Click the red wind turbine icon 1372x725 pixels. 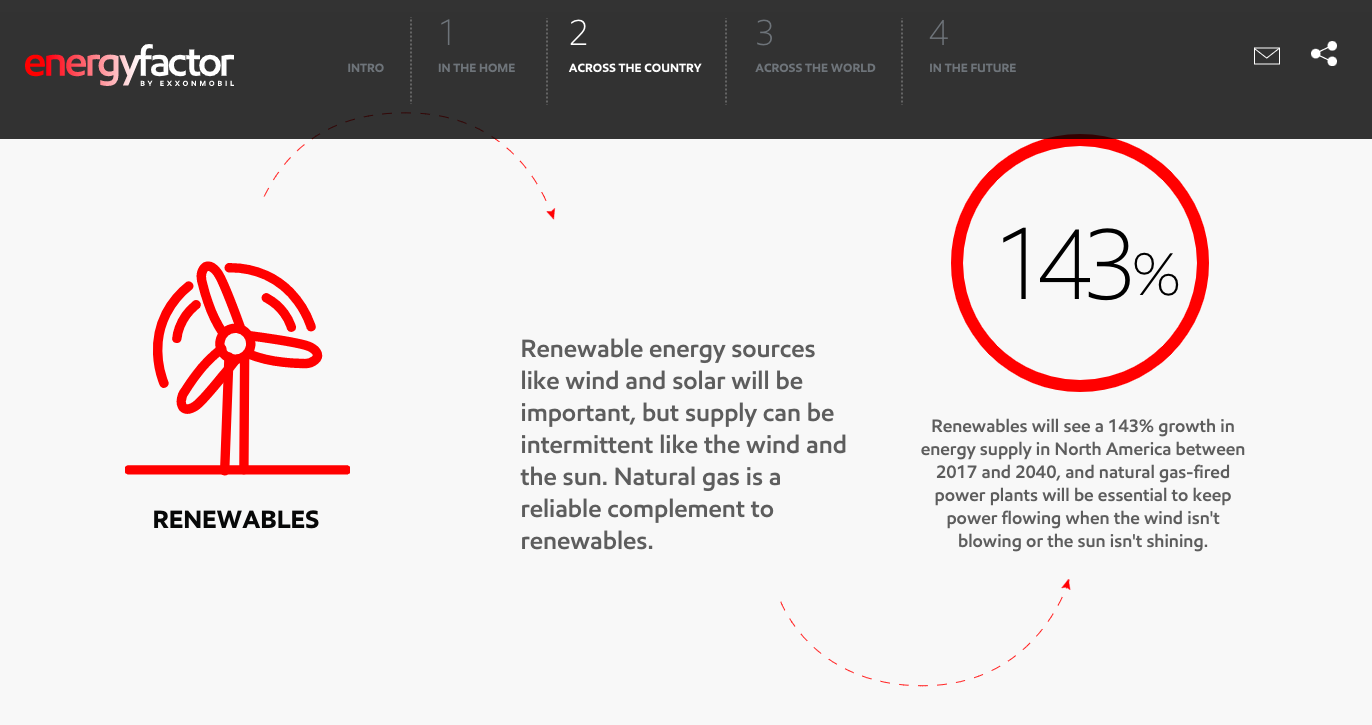coord(237,368)
